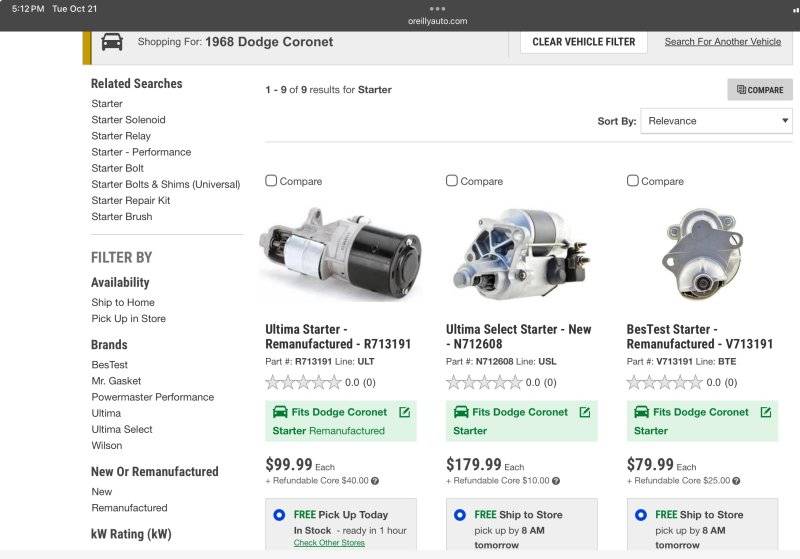Viewport: 800px width, 559px height.
Task: Click core charge help icon under $99.99
Action: pos(375,481)
